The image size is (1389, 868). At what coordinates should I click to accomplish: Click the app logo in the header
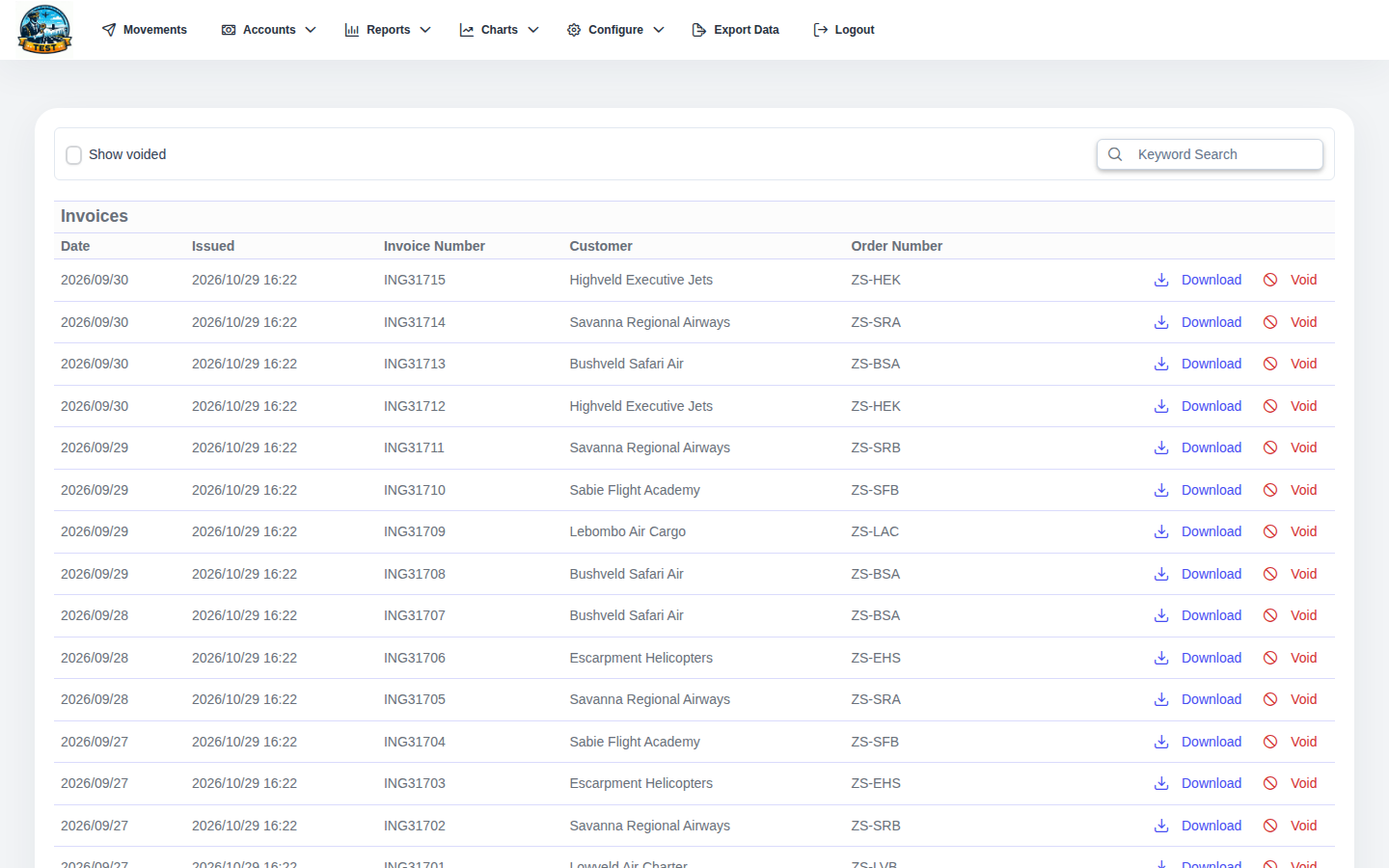(44, 29)
